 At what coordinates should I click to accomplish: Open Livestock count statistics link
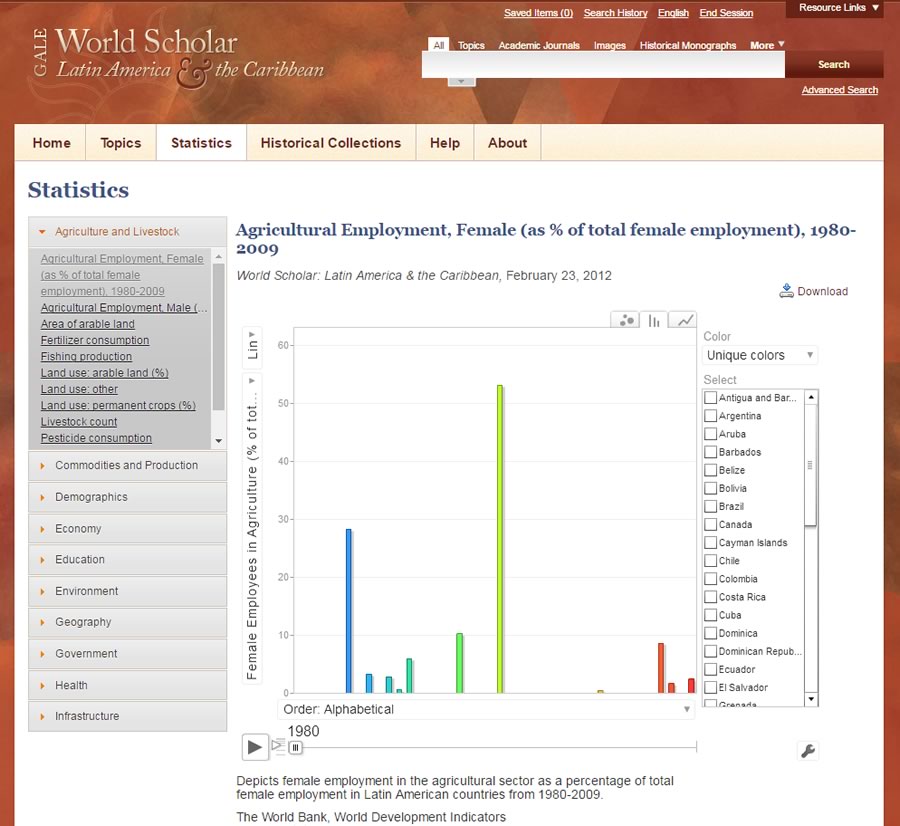point(79,422)
